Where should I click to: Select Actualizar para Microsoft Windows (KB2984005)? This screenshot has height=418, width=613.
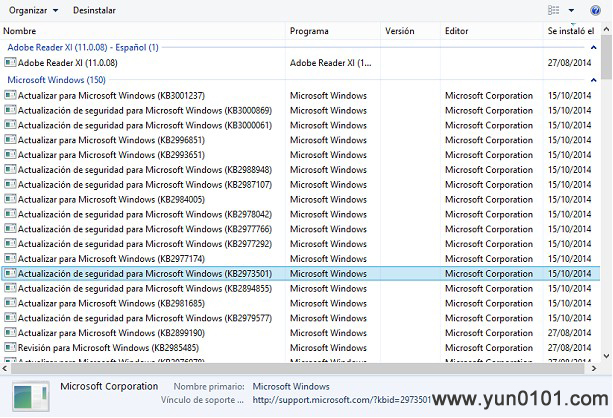point(111,199)
